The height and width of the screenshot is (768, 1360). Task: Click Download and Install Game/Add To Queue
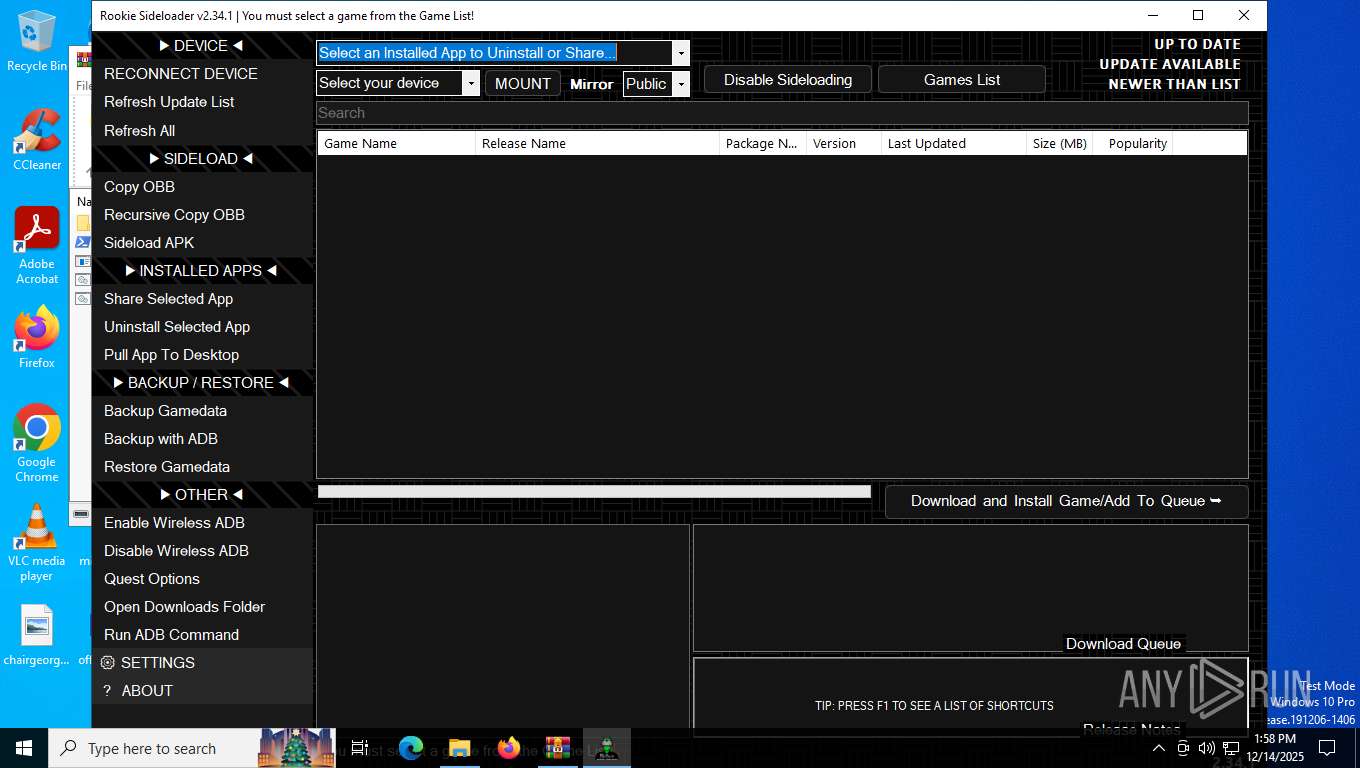click(x=1066, y=501)
